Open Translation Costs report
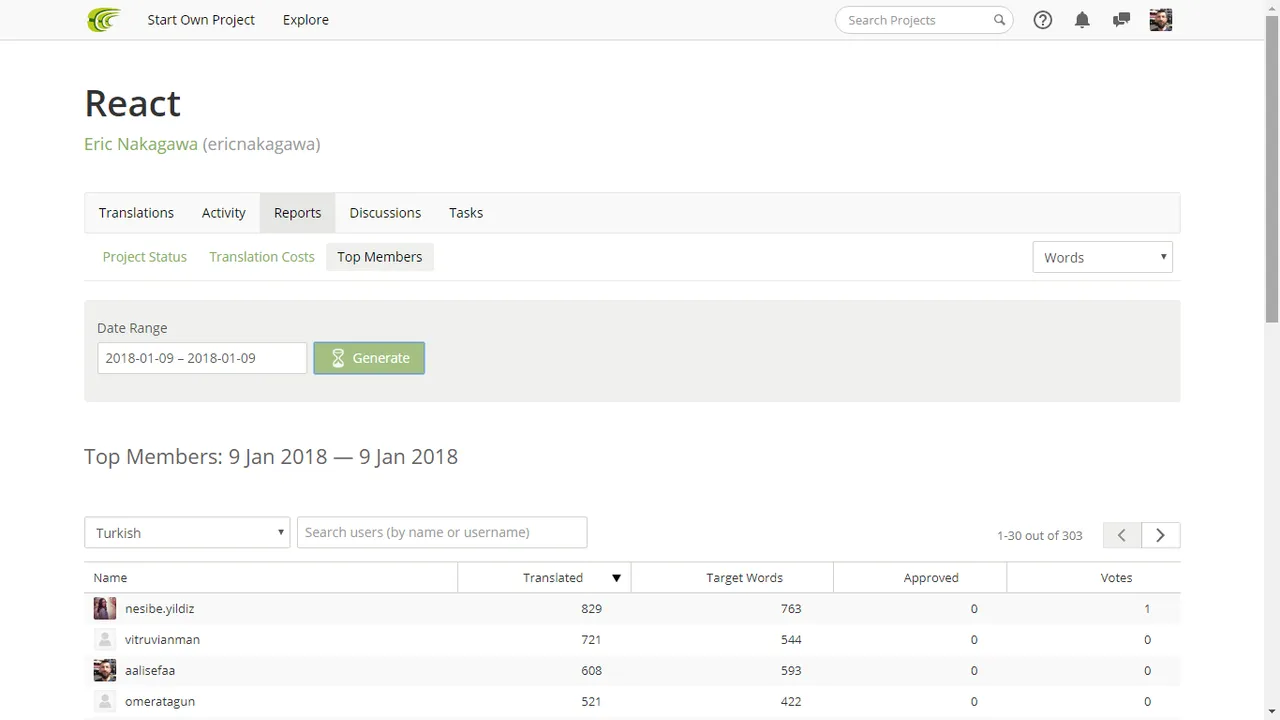The height and width of the screenshot is (720, 1280). point(262,257)
